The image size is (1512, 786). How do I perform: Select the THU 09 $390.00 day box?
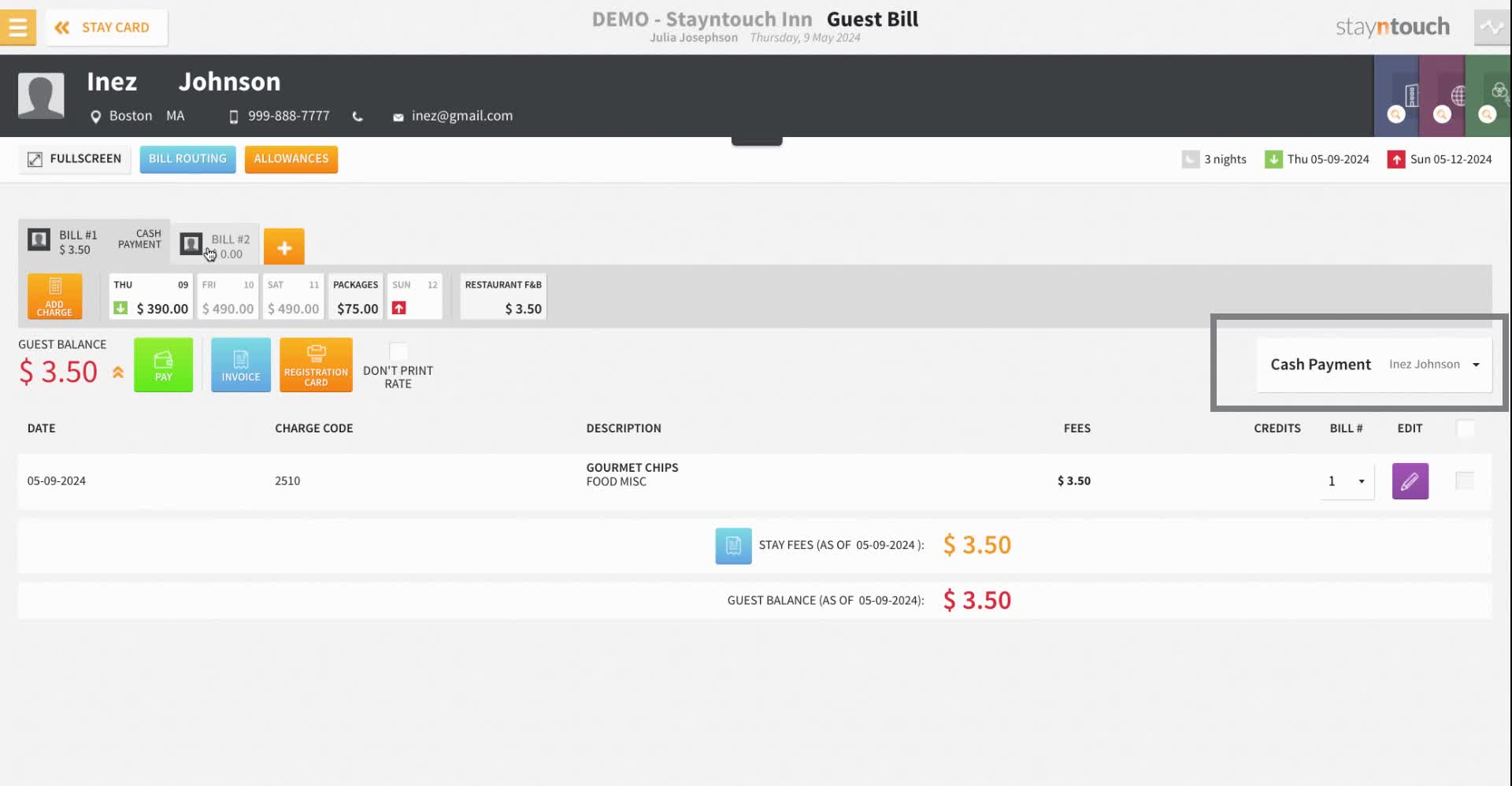pyautogui.click(x=151, y=296)
